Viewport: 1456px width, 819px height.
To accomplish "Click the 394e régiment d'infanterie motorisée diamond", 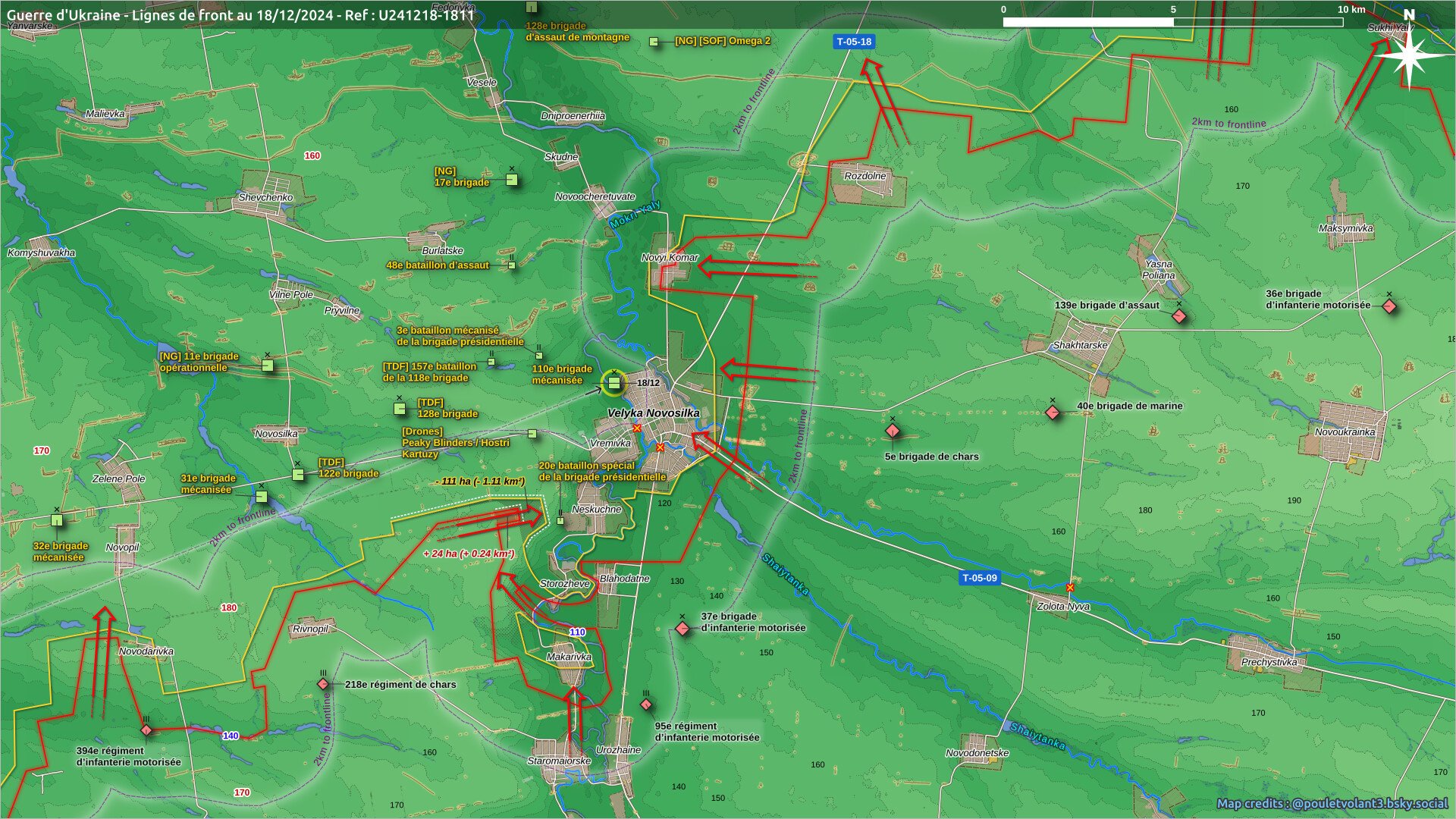I will (x=146, y=730).
